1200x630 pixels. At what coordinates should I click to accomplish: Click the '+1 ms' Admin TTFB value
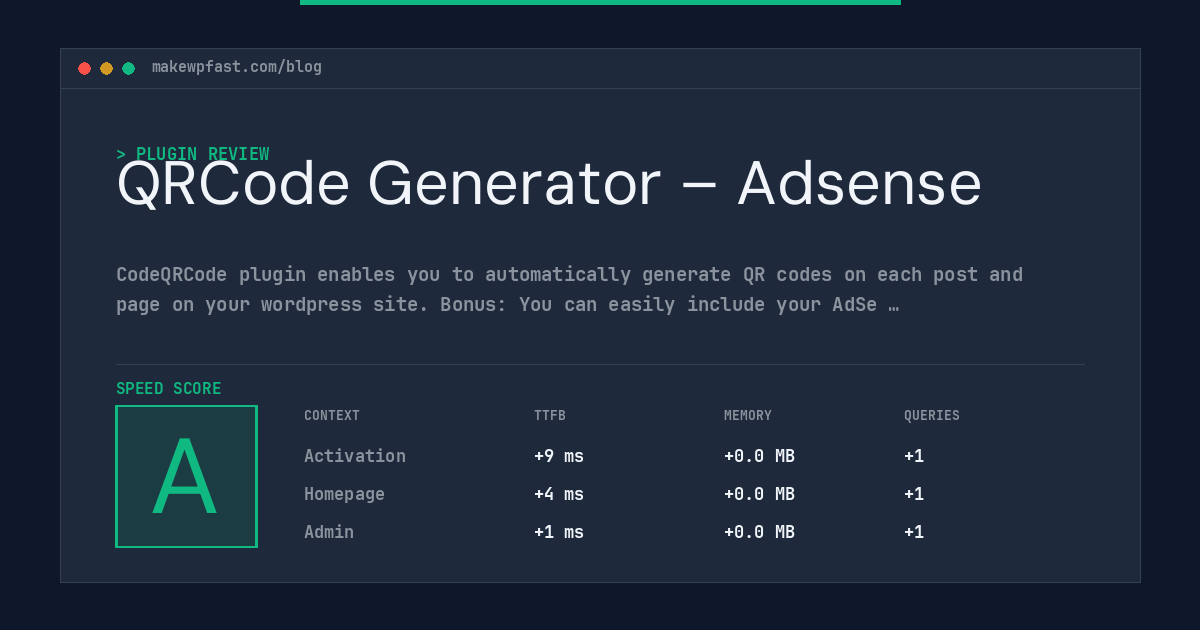click(559, 532)
